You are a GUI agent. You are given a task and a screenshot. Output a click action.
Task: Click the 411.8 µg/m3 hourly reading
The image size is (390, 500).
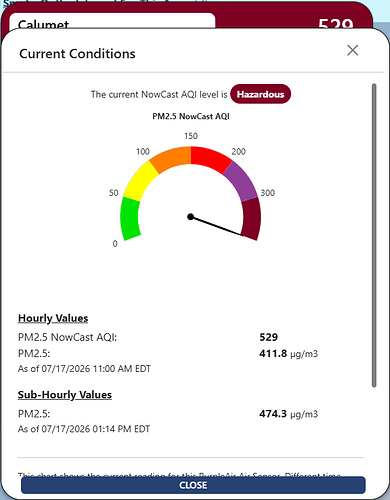(288, 353)
